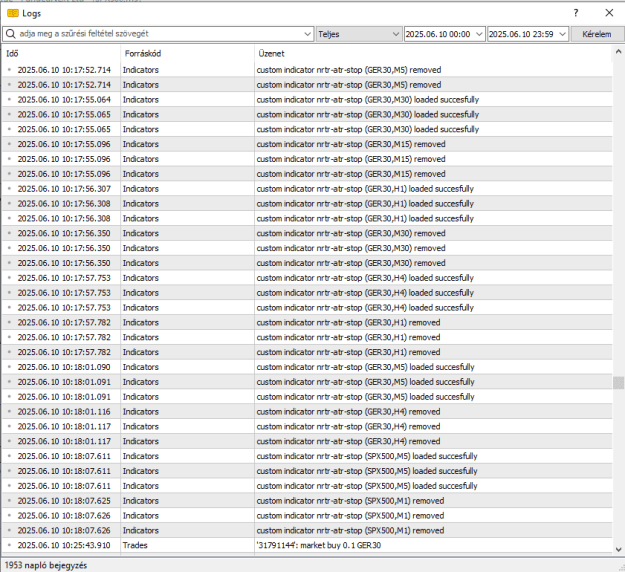Select the 10:18:07.625 timestamp entry
The image size is (625, 572).
pos(64,501)
